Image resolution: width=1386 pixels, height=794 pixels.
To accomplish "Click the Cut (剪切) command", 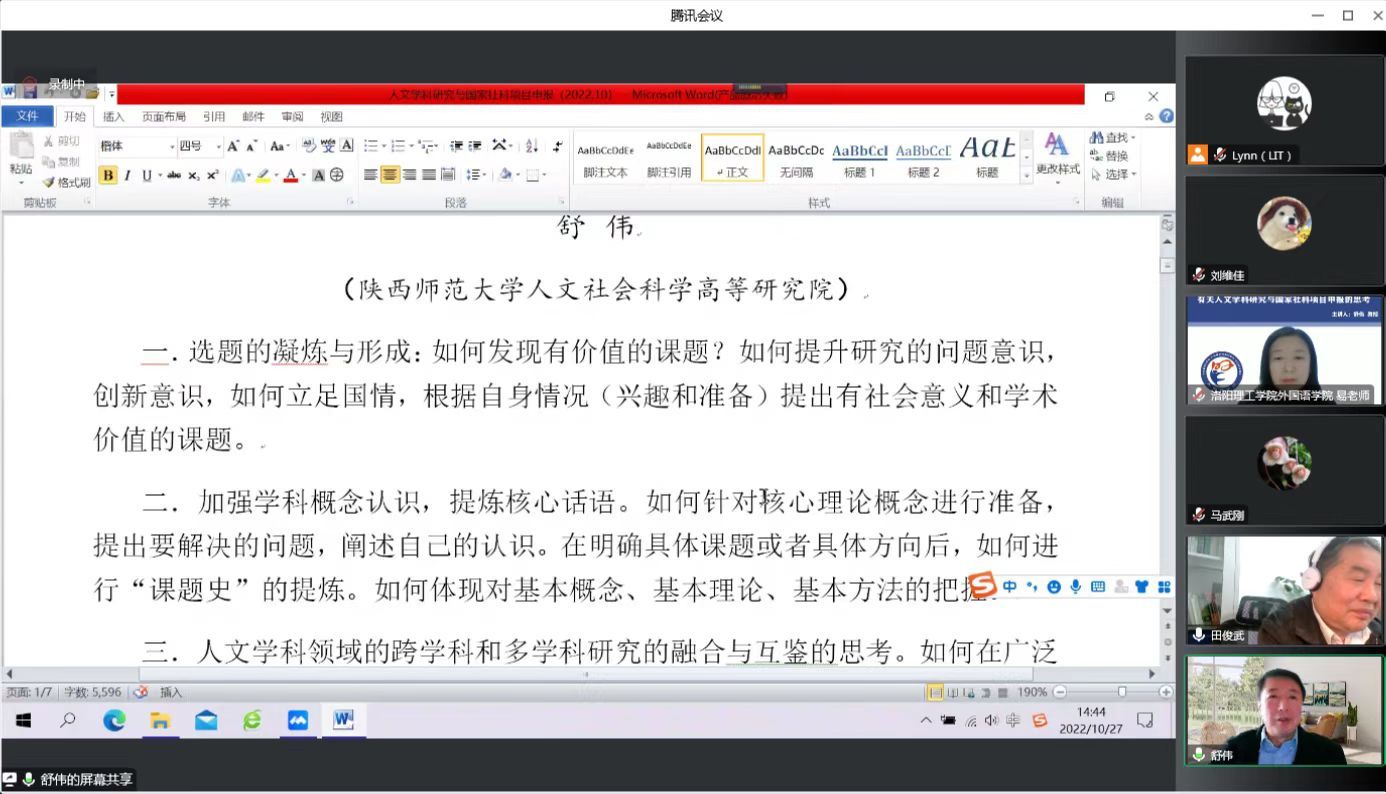I will pyautogui.click(x=62, y=141).
